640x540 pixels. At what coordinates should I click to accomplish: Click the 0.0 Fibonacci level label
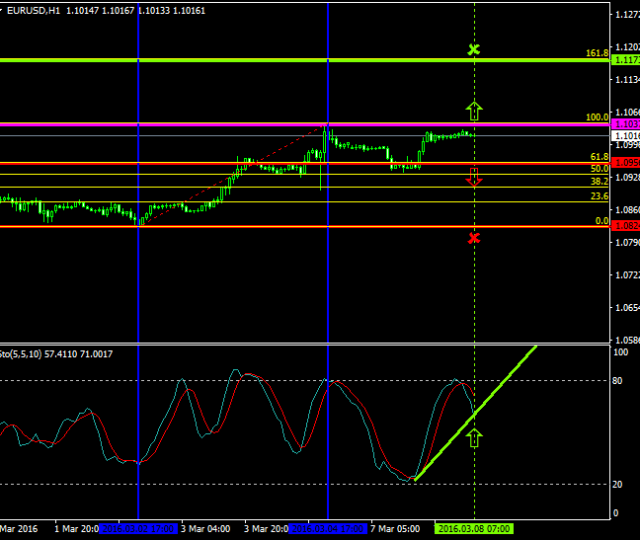point(601,221)
